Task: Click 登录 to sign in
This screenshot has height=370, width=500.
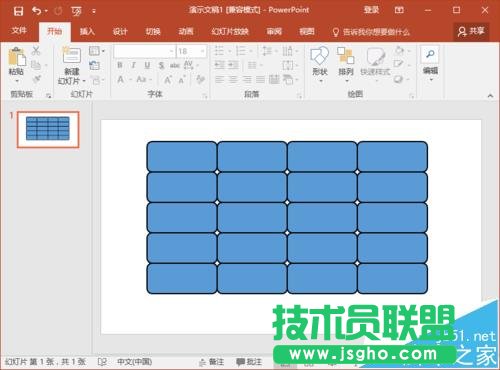Action: click(x=371, y=10)
